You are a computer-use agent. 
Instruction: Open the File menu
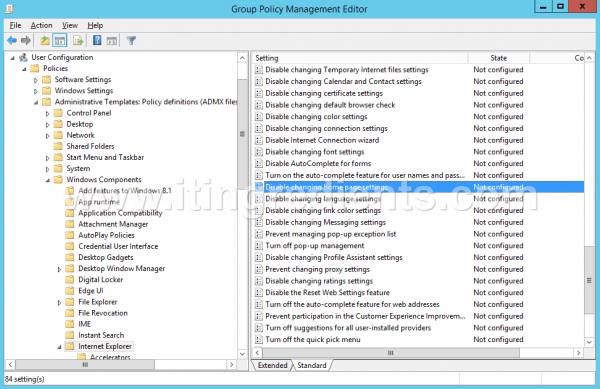pos(15,25)
